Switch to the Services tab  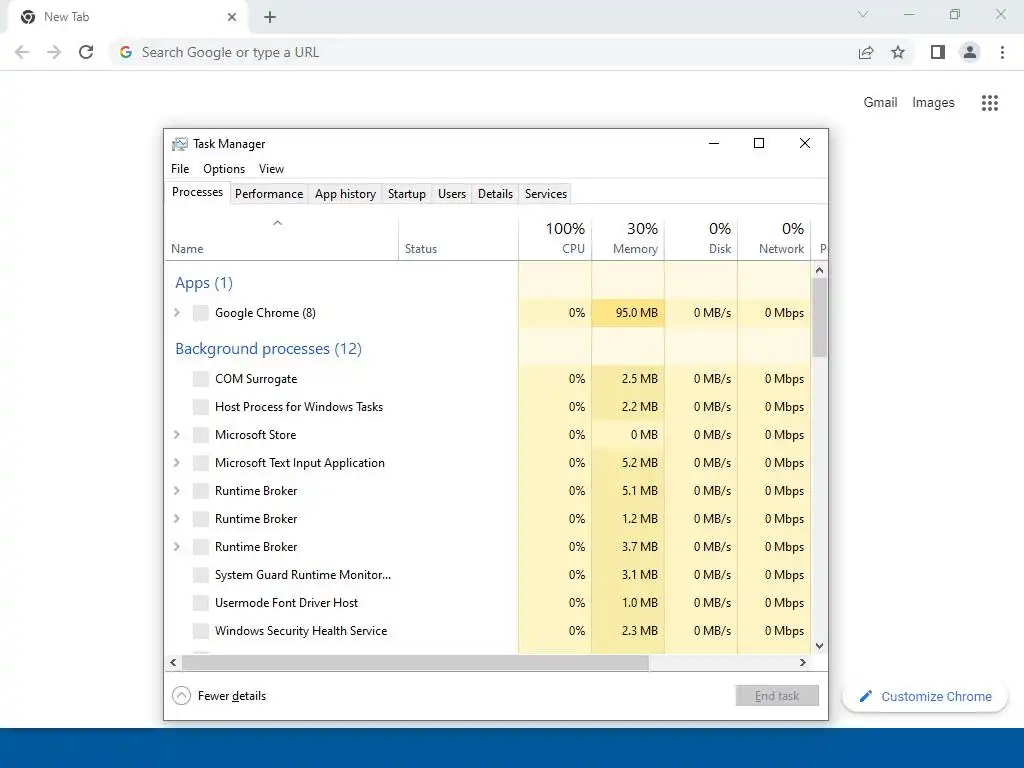546,194
